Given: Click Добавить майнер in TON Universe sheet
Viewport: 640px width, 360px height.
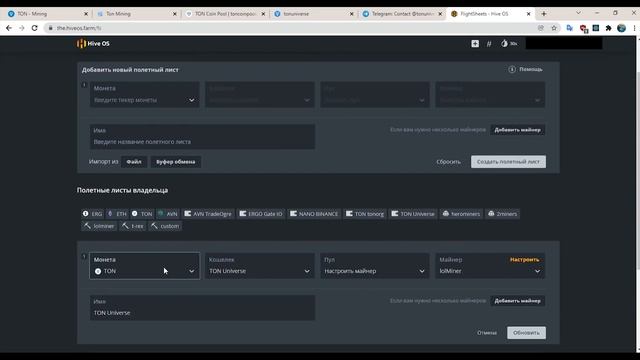Looking at the screenshot, I should (518, 301).
